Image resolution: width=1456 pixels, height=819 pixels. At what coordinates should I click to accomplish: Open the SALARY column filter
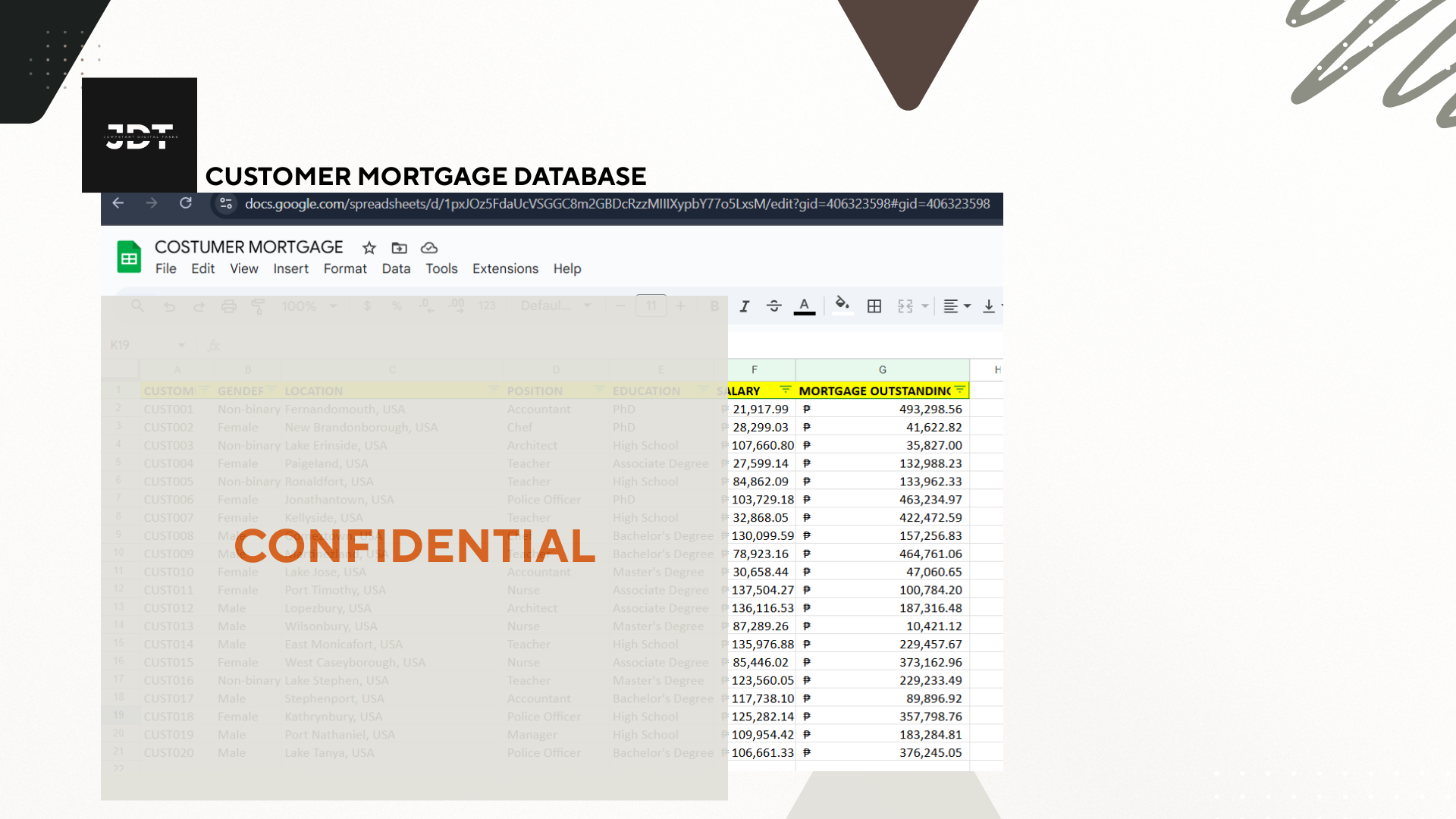coord(785,390)
